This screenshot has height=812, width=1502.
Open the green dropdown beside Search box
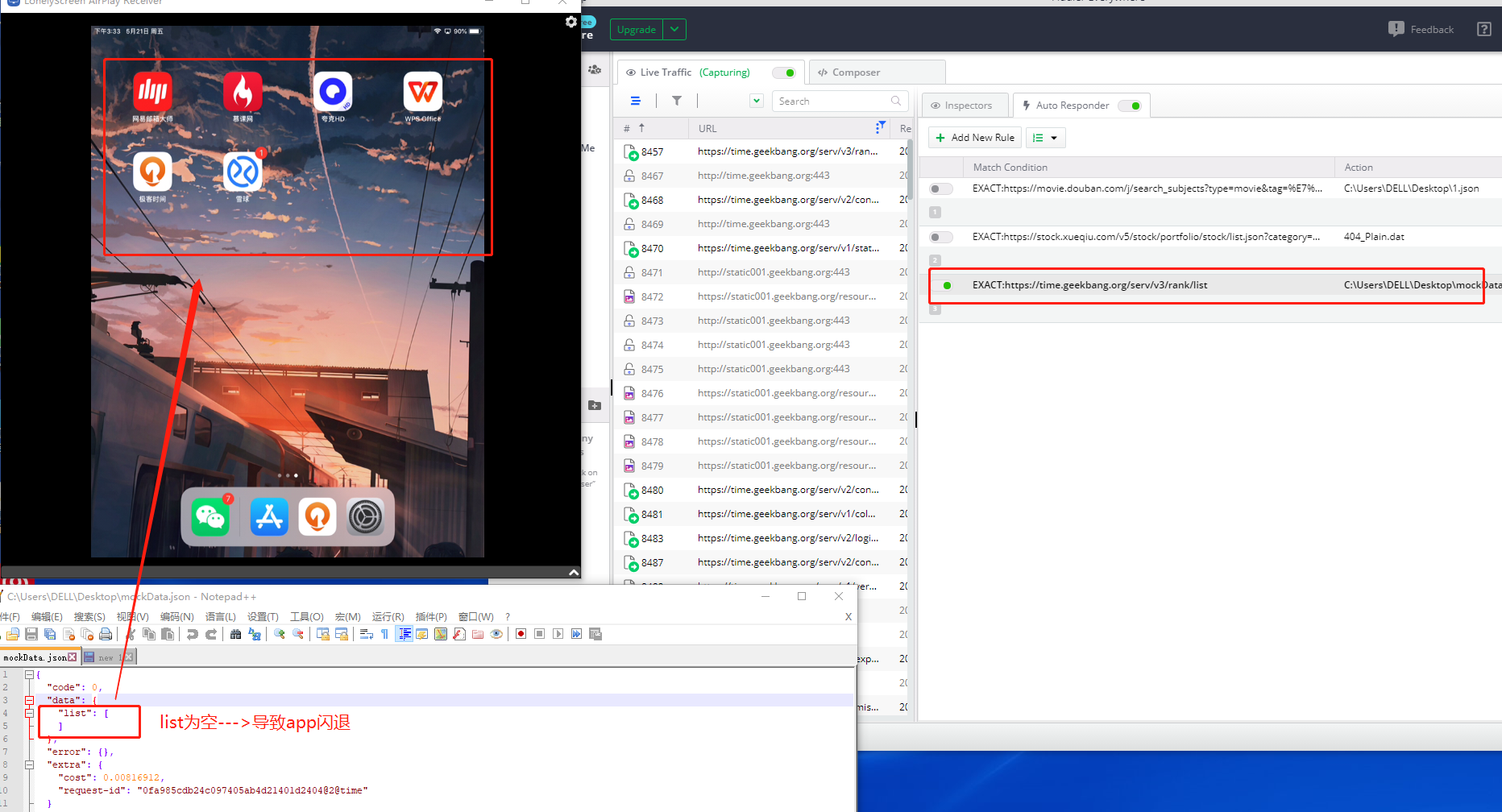[x=756, y=101]
